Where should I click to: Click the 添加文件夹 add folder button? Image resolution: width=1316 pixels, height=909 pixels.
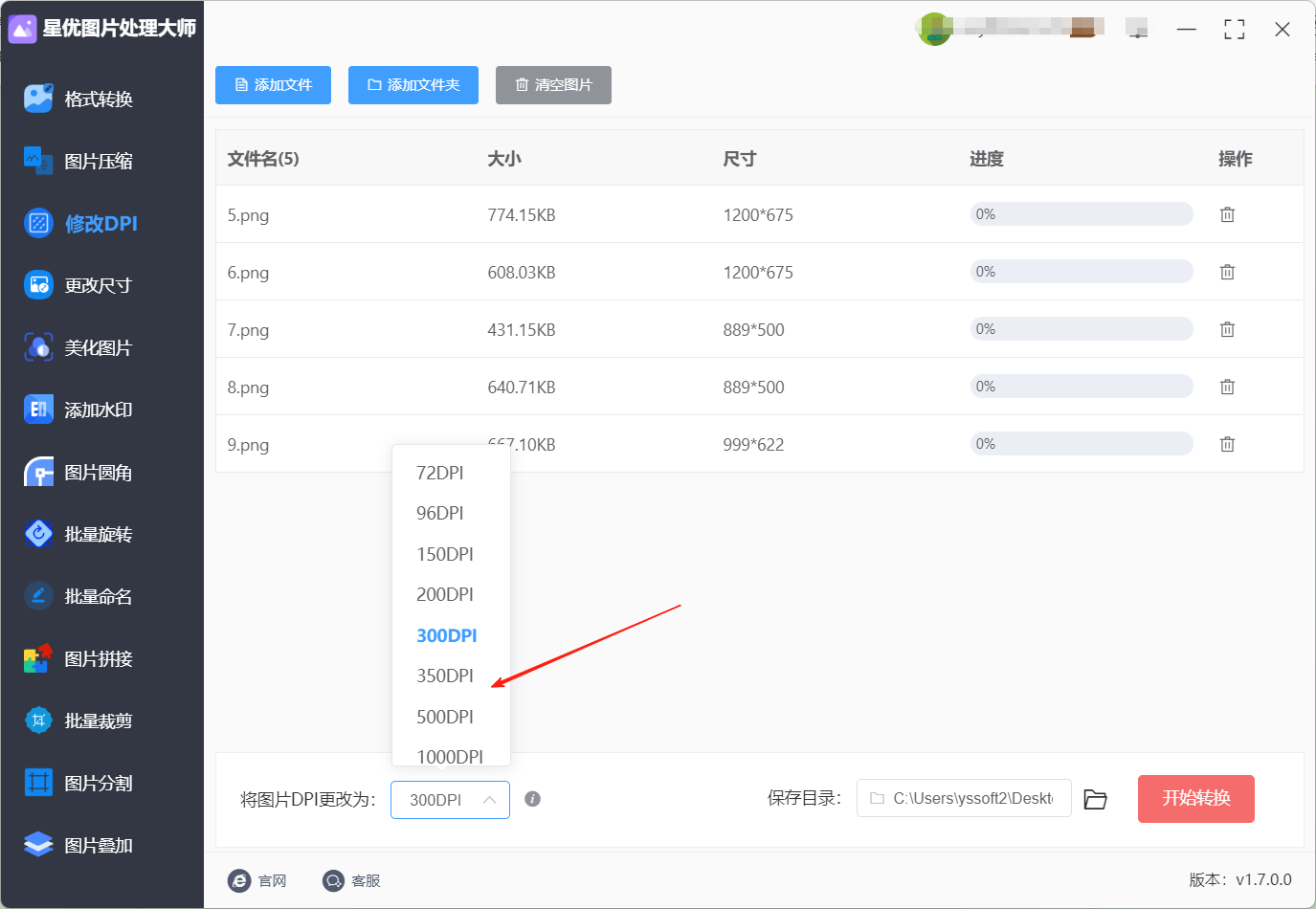(413, 85)
